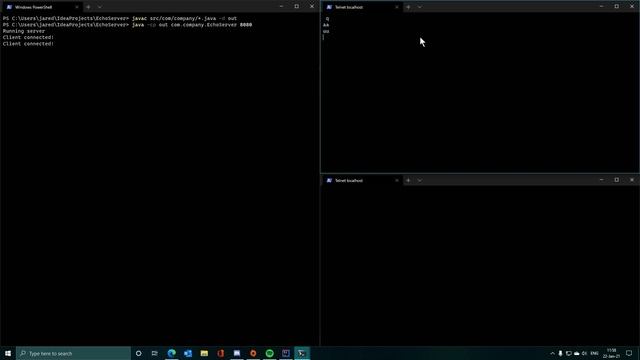Open tab dropdown chevron in lower Telnet window
The height and width of the screenshot is (360, 640).
[x=420, y=180]
